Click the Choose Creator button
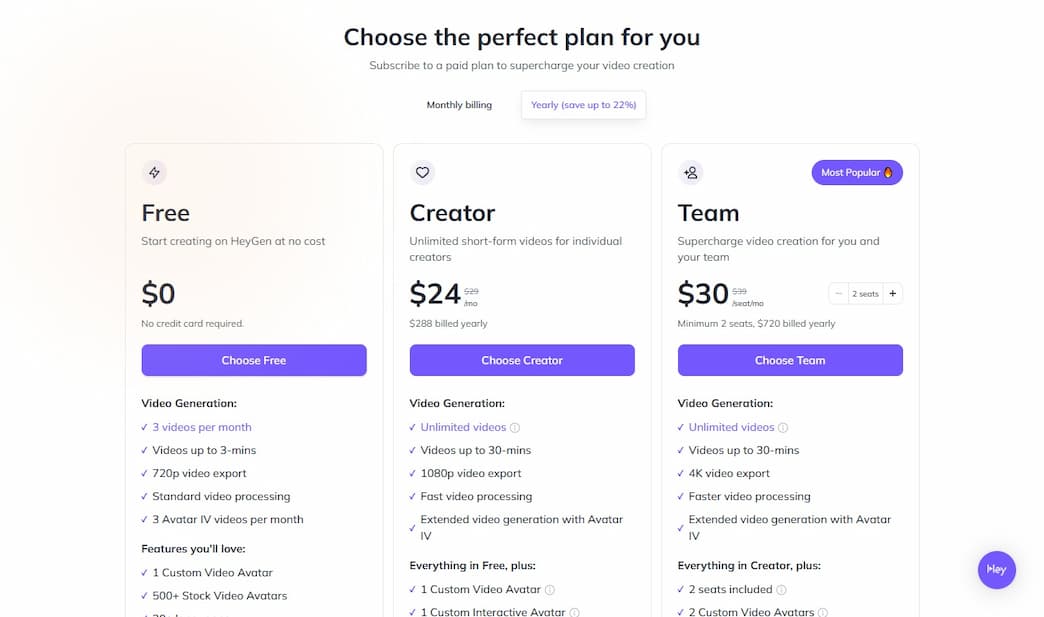This screenshot has width=1044, height=617. click(x=522, y=360)
